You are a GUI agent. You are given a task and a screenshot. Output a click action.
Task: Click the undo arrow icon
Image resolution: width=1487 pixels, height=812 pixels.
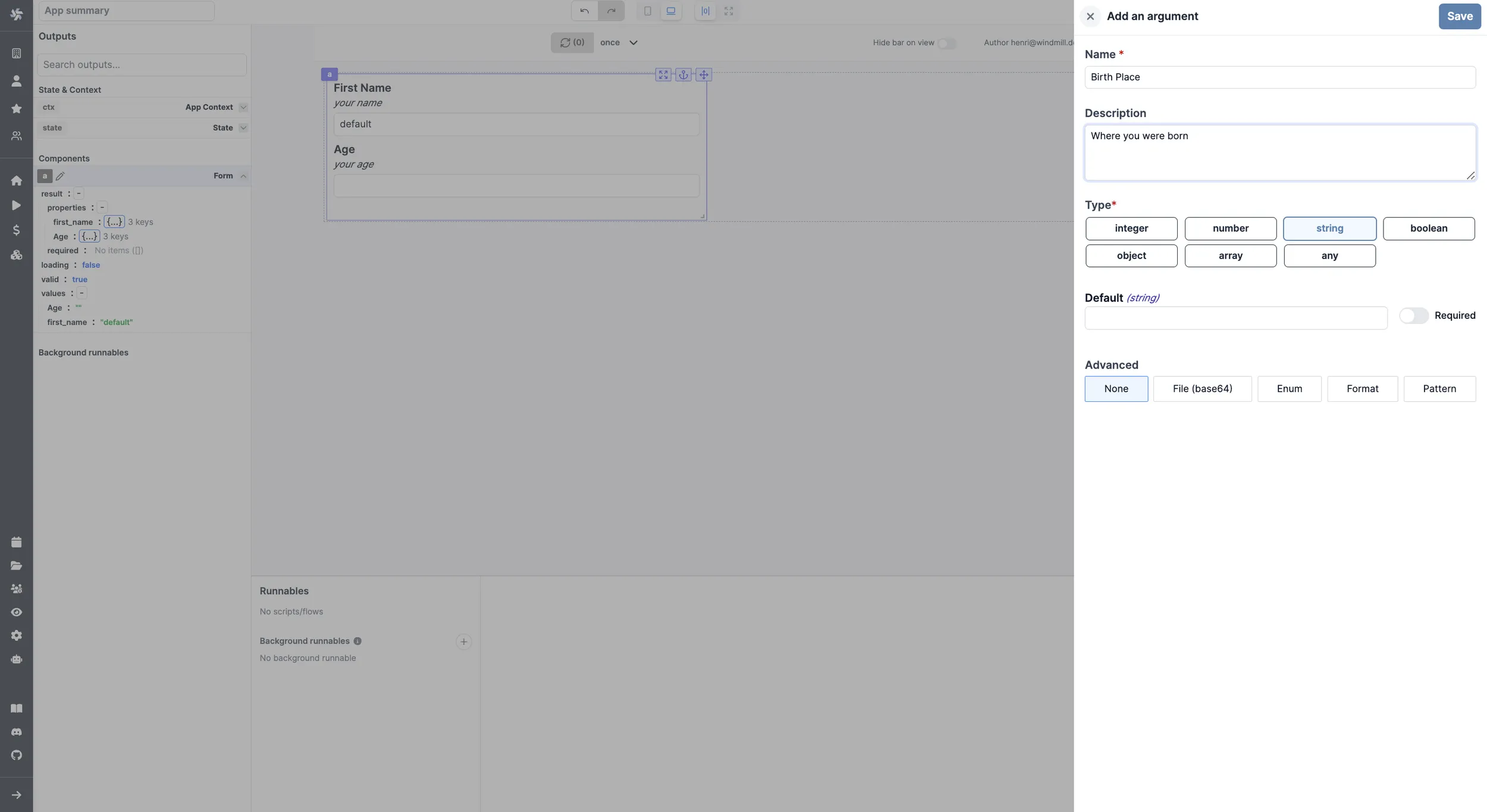(x=584, y=11)
